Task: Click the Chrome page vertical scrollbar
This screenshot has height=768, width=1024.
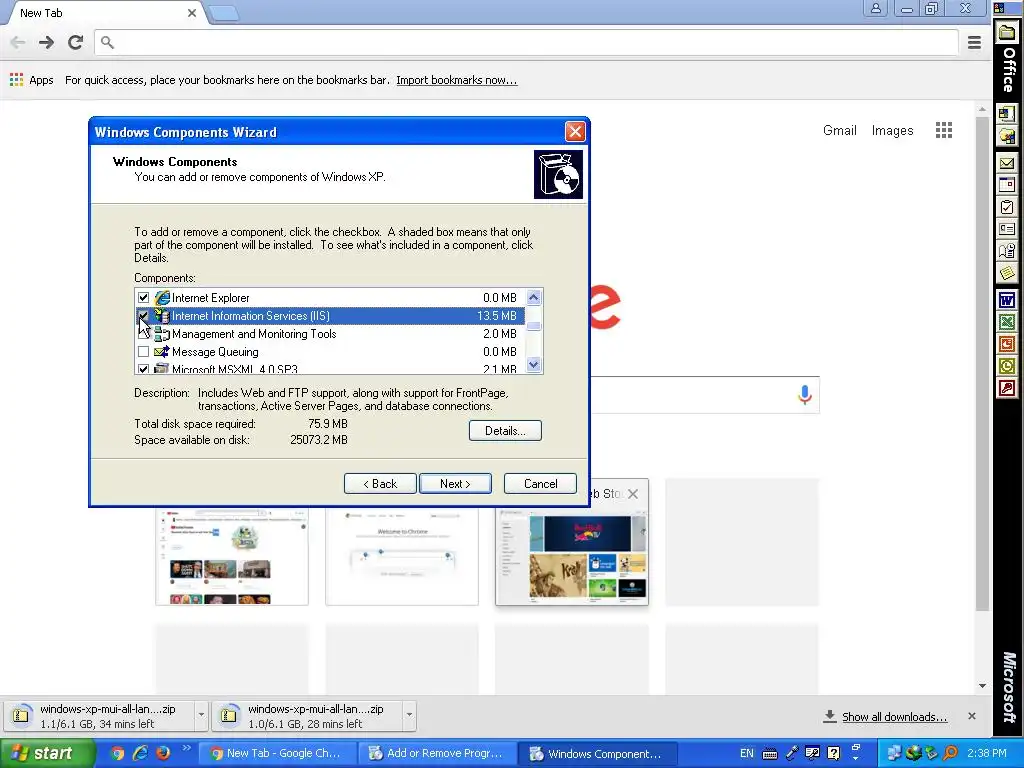Action: click(x=982, y=362)
